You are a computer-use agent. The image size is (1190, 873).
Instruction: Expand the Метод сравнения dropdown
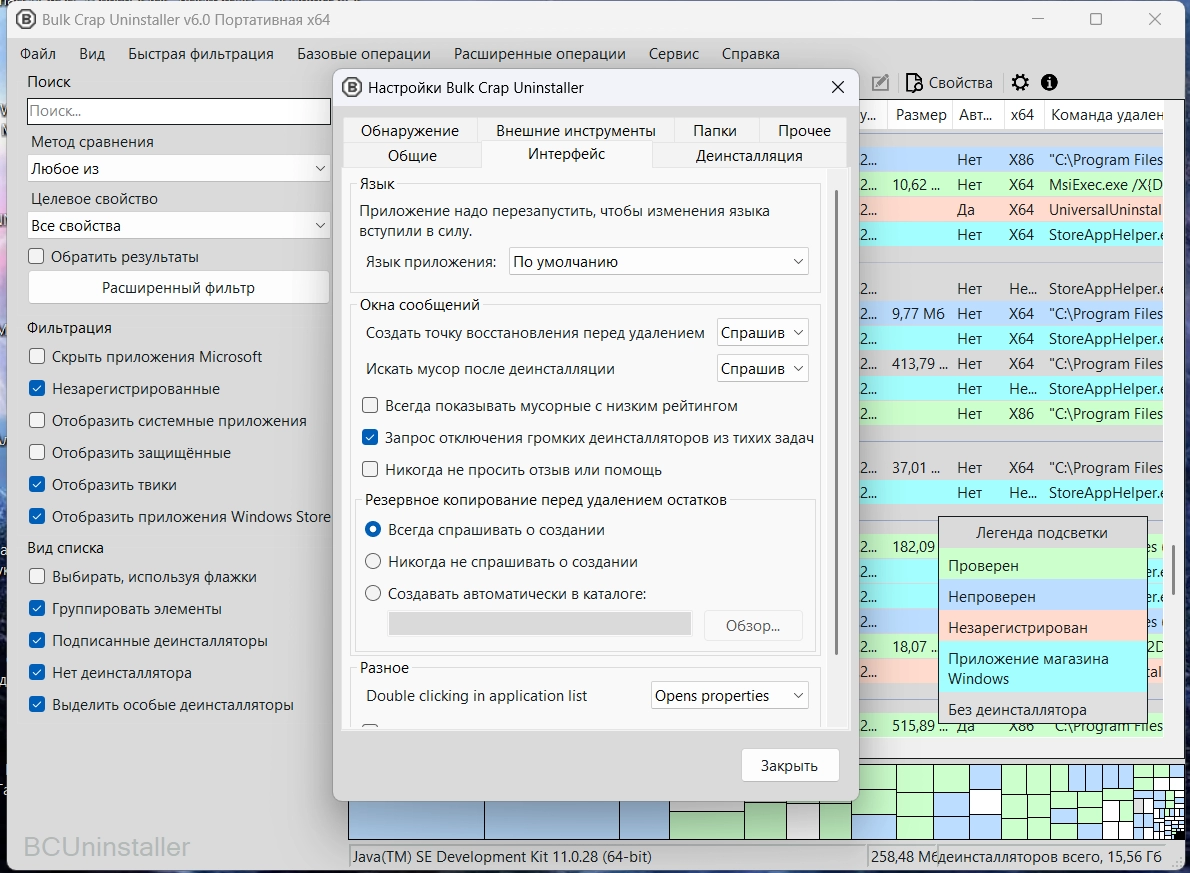click(x=179, y=169)
